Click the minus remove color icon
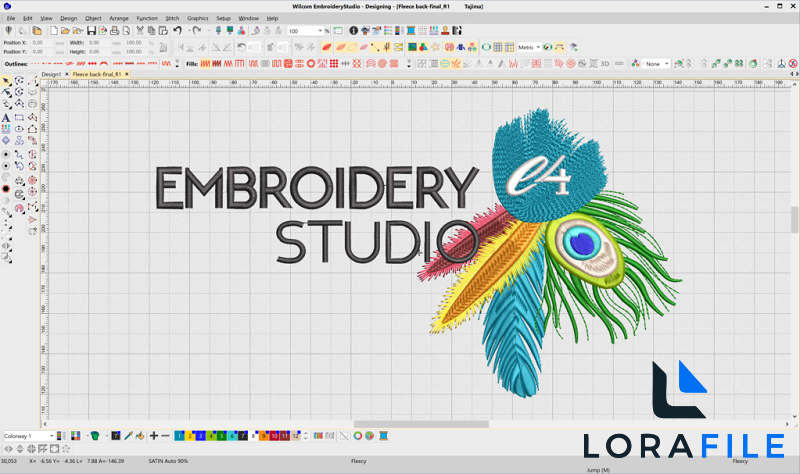 tap(165, 436)
